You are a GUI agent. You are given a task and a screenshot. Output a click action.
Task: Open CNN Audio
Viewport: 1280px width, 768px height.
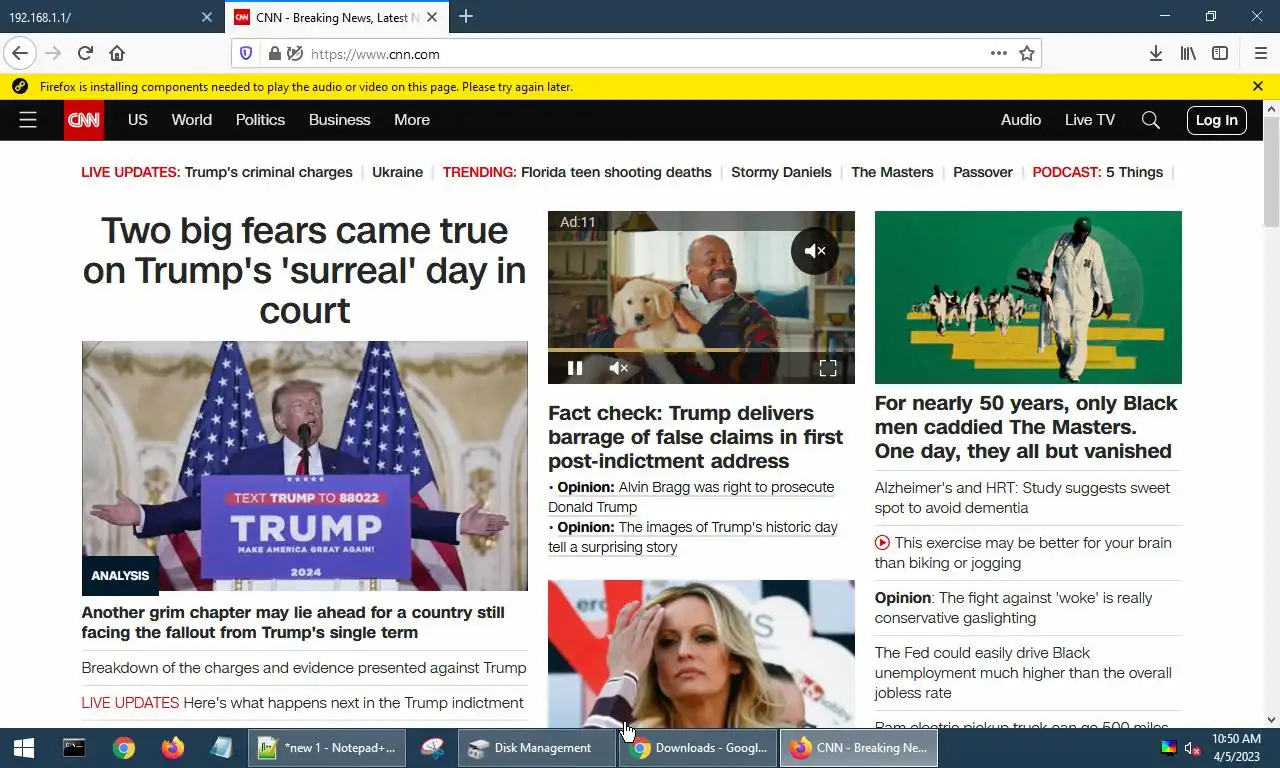[x=1021, y=120]
